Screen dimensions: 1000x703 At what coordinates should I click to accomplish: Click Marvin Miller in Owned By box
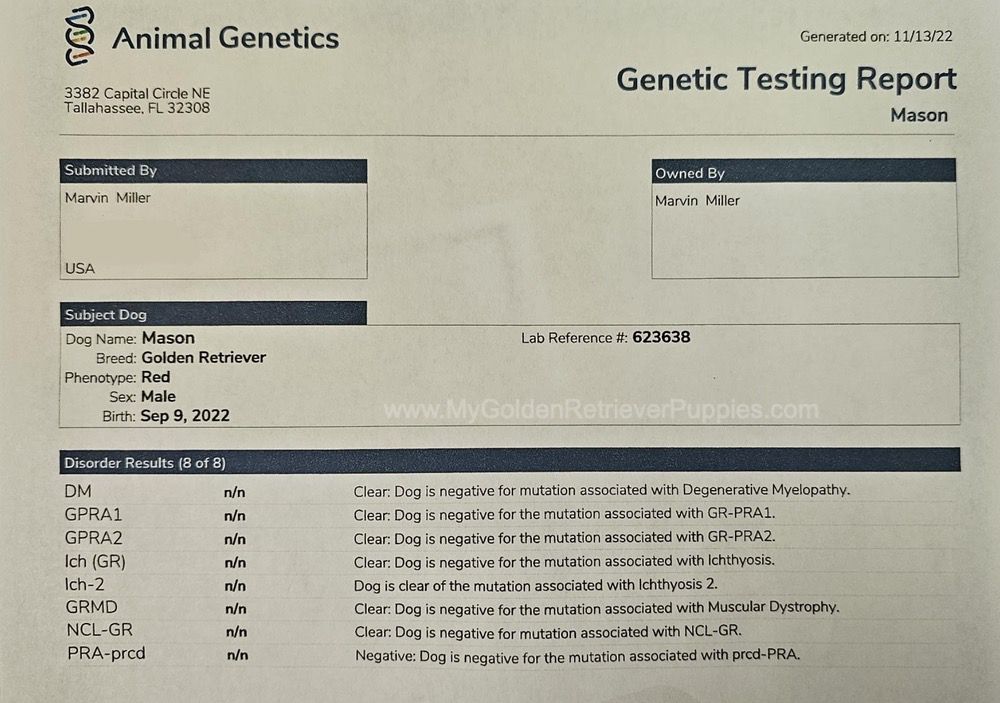[697, 201]
